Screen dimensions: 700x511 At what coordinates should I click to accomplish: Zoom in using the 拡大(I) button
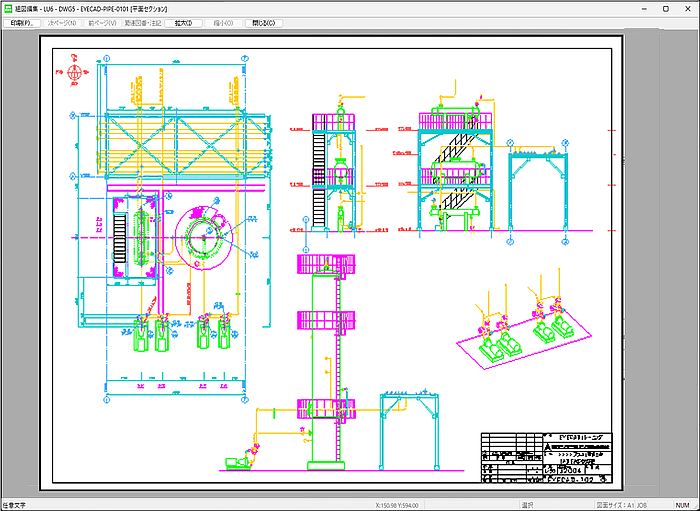pyautogui.click(x=182, y=22)
